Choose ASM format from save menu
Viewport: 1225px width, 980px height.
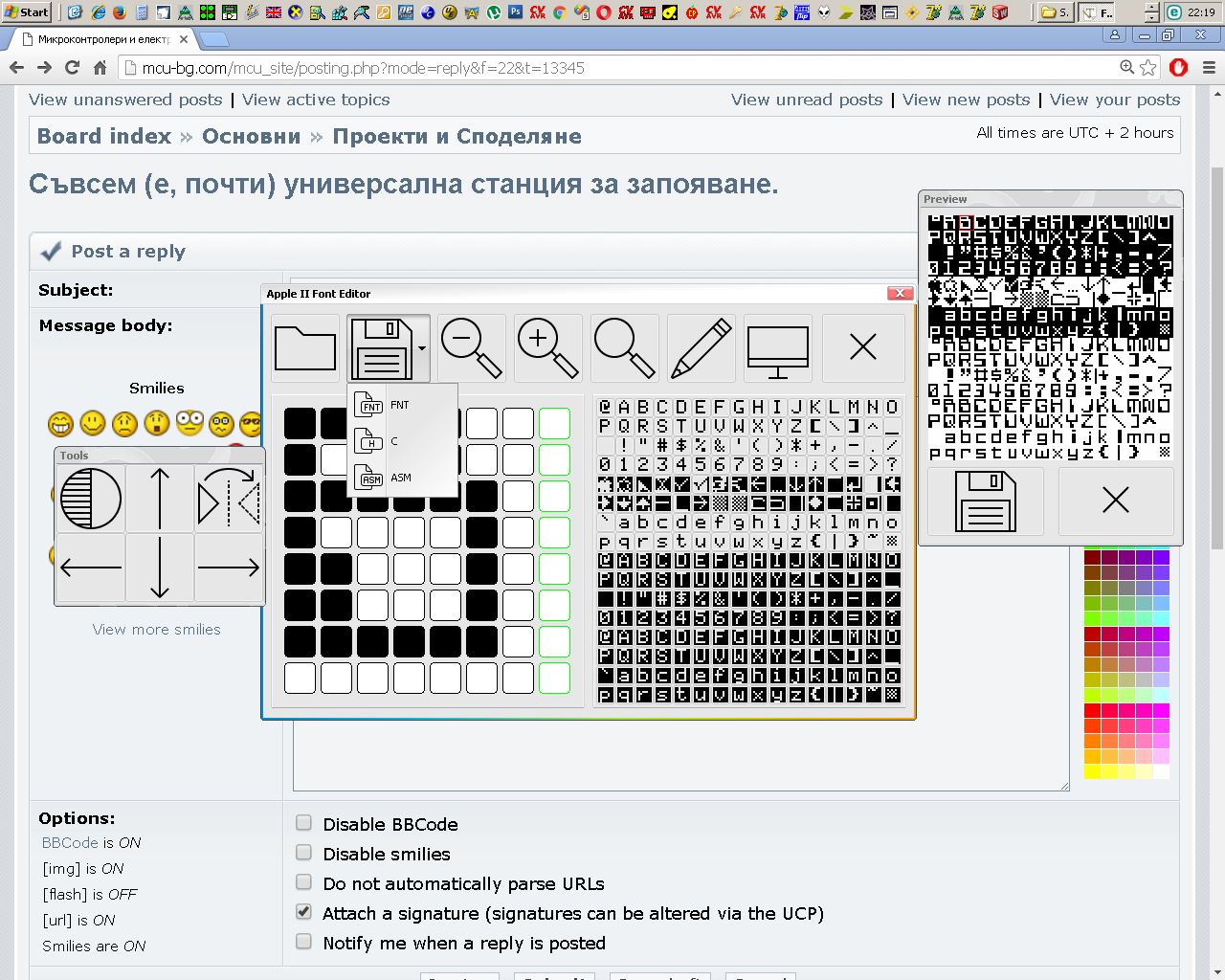(402, 478)
